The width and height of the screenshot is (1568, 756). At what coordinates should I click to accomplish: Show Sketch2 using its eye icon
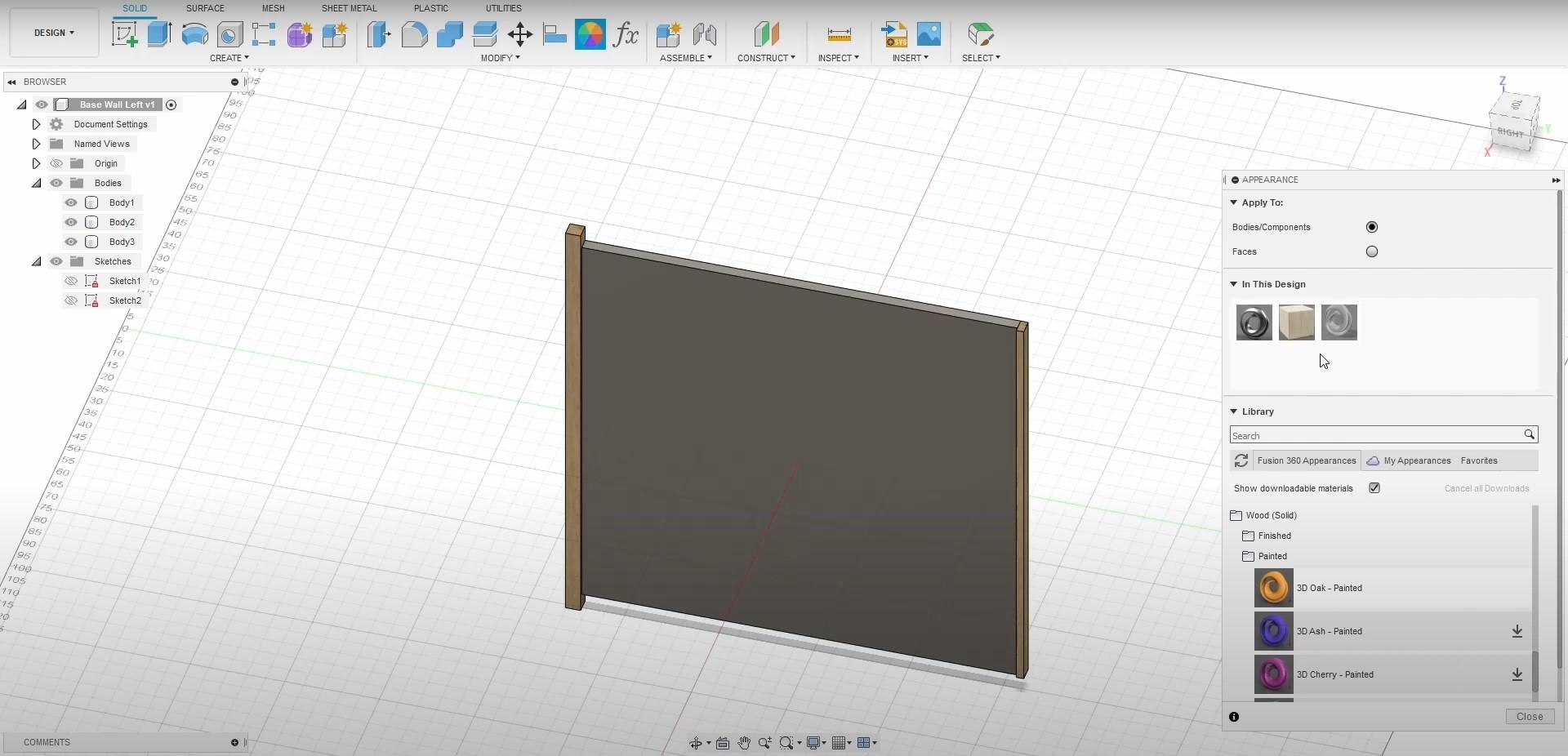coord(71,300)
